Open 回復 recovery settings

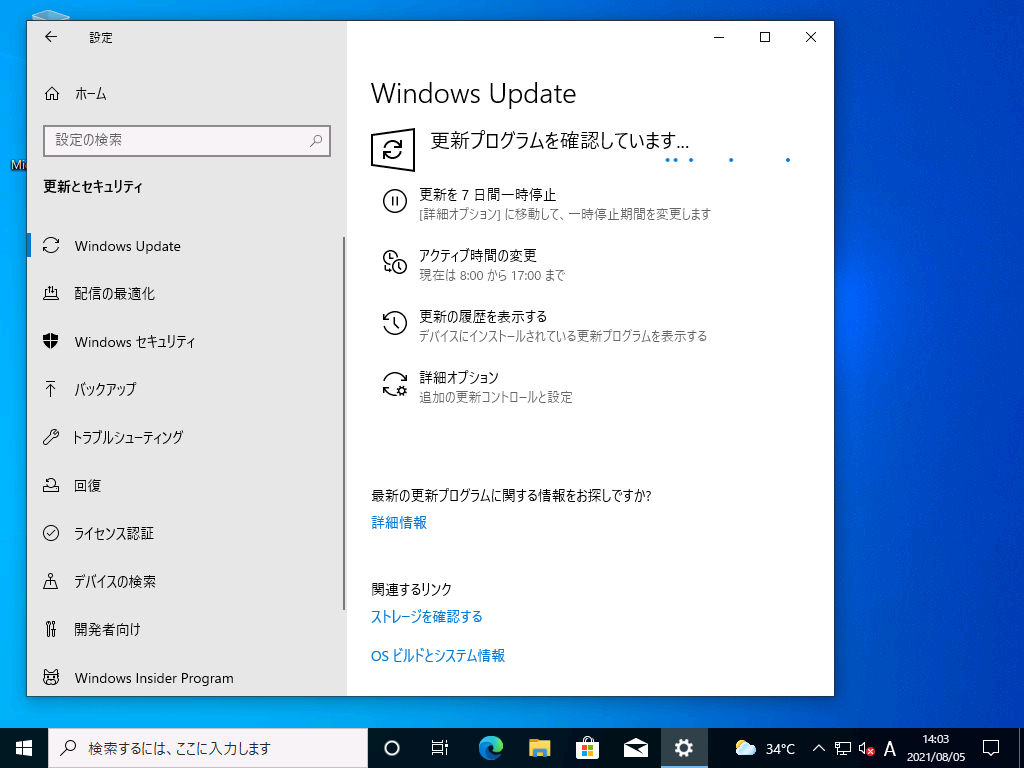tap(186, 486)
